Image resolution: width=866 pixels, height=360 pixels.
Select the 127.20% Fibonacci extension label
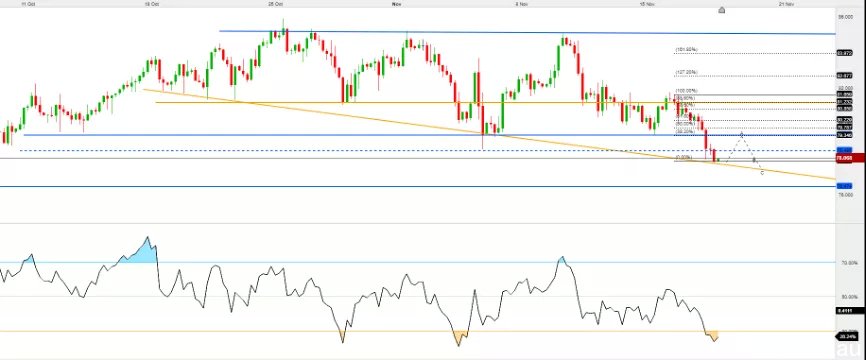(x=687, y=72)
